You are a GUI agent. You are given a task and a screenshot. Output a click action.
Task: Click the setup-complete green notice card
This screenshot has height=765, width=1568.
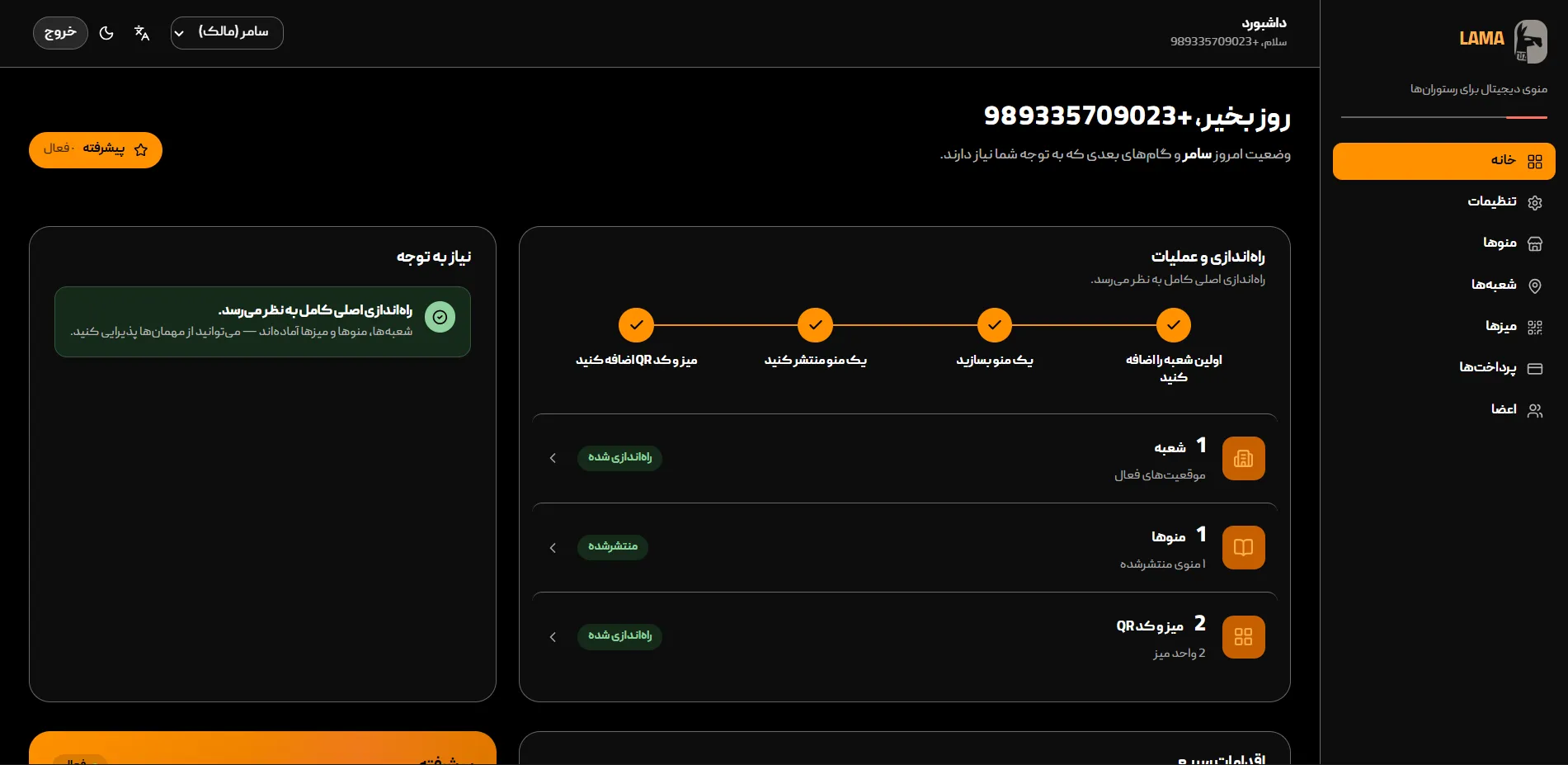[262, 322]
